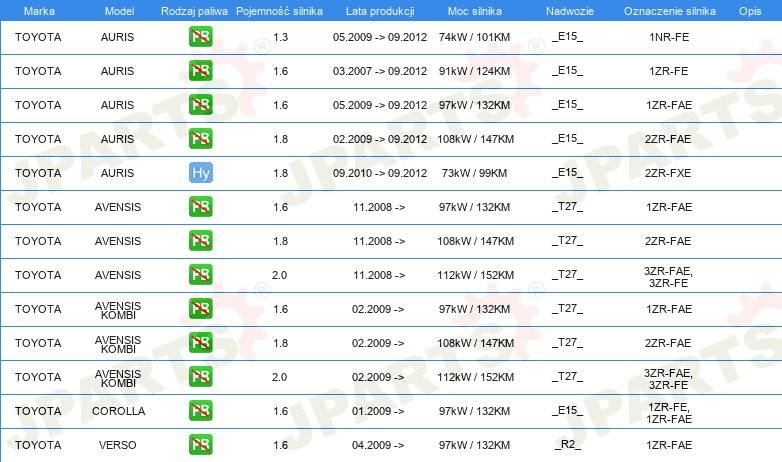Click petrol icon in COROLLA row
Image resolution: width=782 pixels, height=462 pixels.
pyautogui.click(x=200, y=411)
